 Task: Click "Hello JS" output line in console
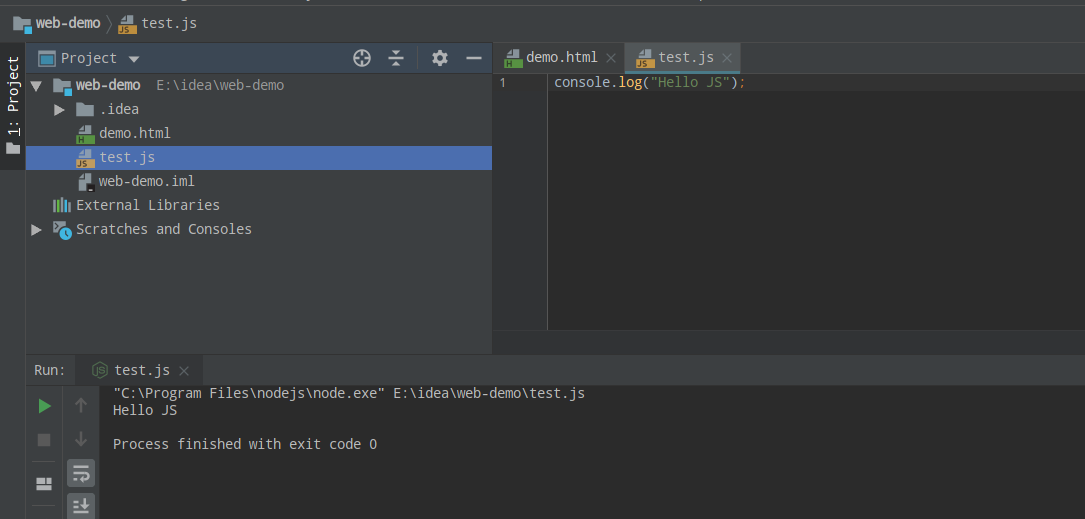[x=145, y=410]
